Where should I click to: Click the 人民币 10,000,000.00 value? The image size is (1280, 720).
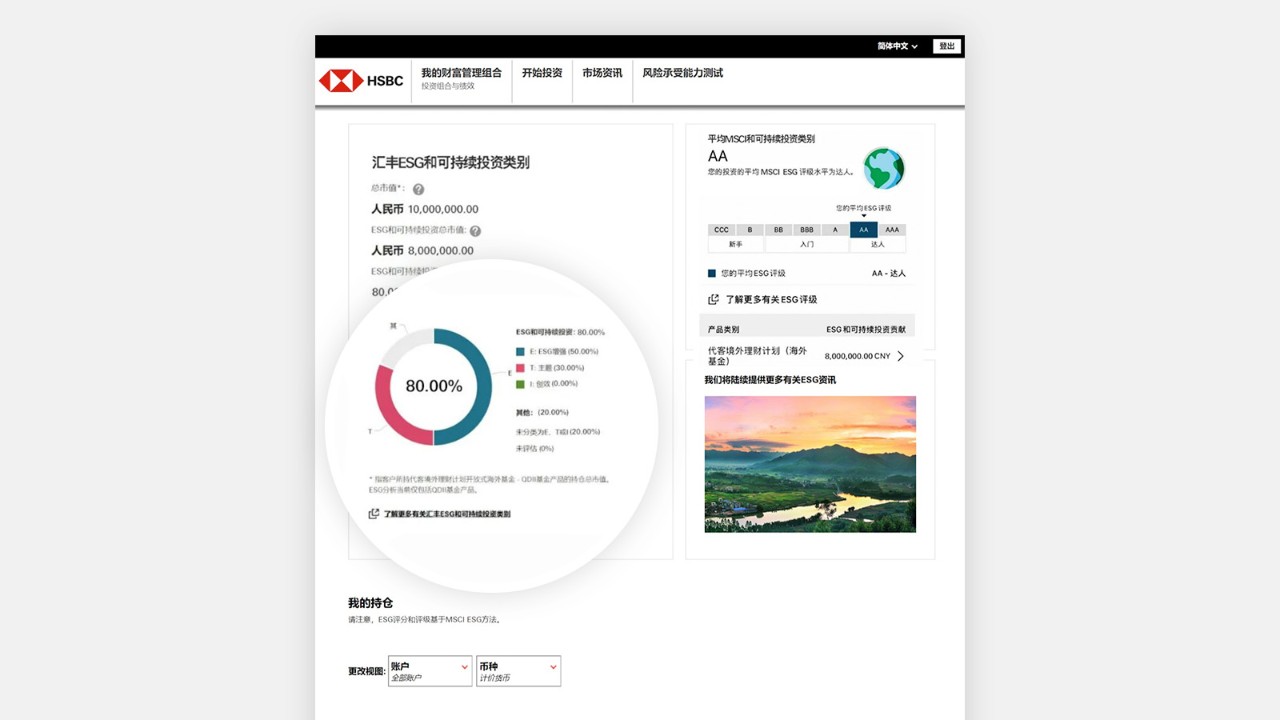425,210
